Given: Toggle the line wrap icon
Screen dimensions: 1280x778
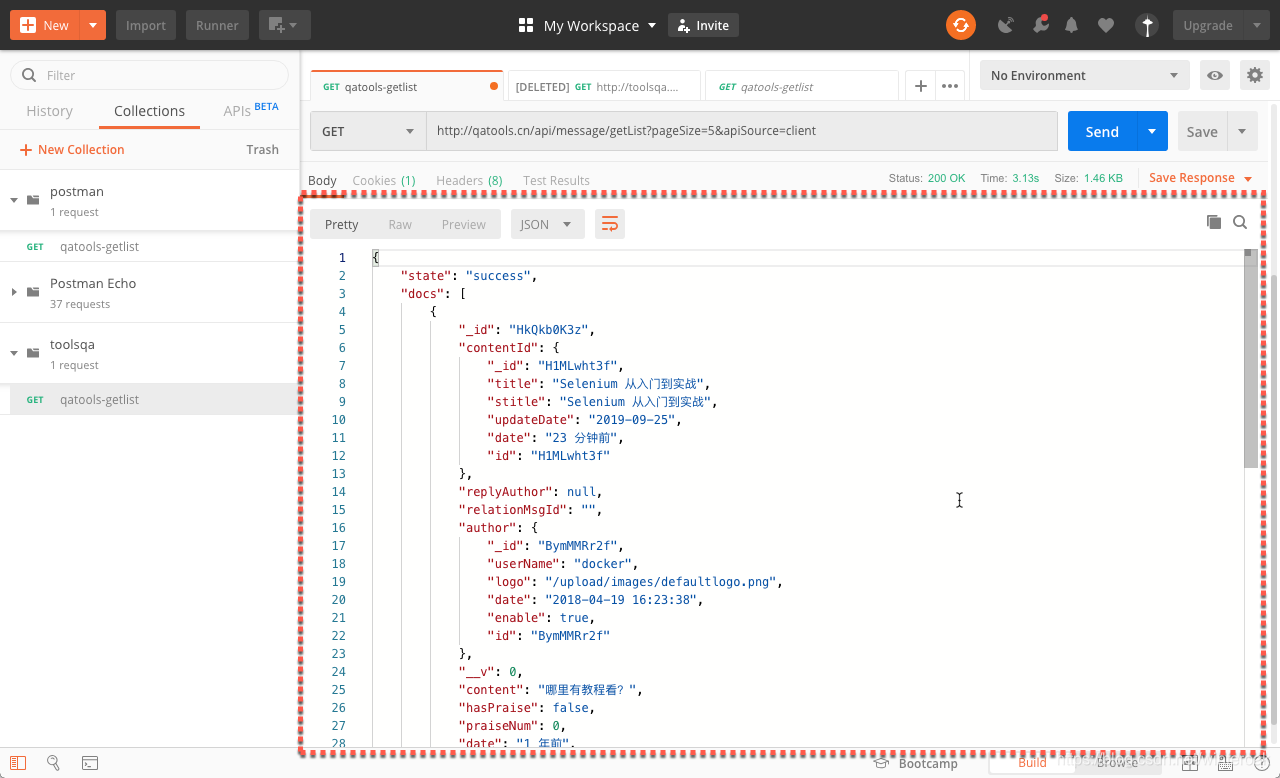Looking at the screenshot, I should (x=609, y=224).
